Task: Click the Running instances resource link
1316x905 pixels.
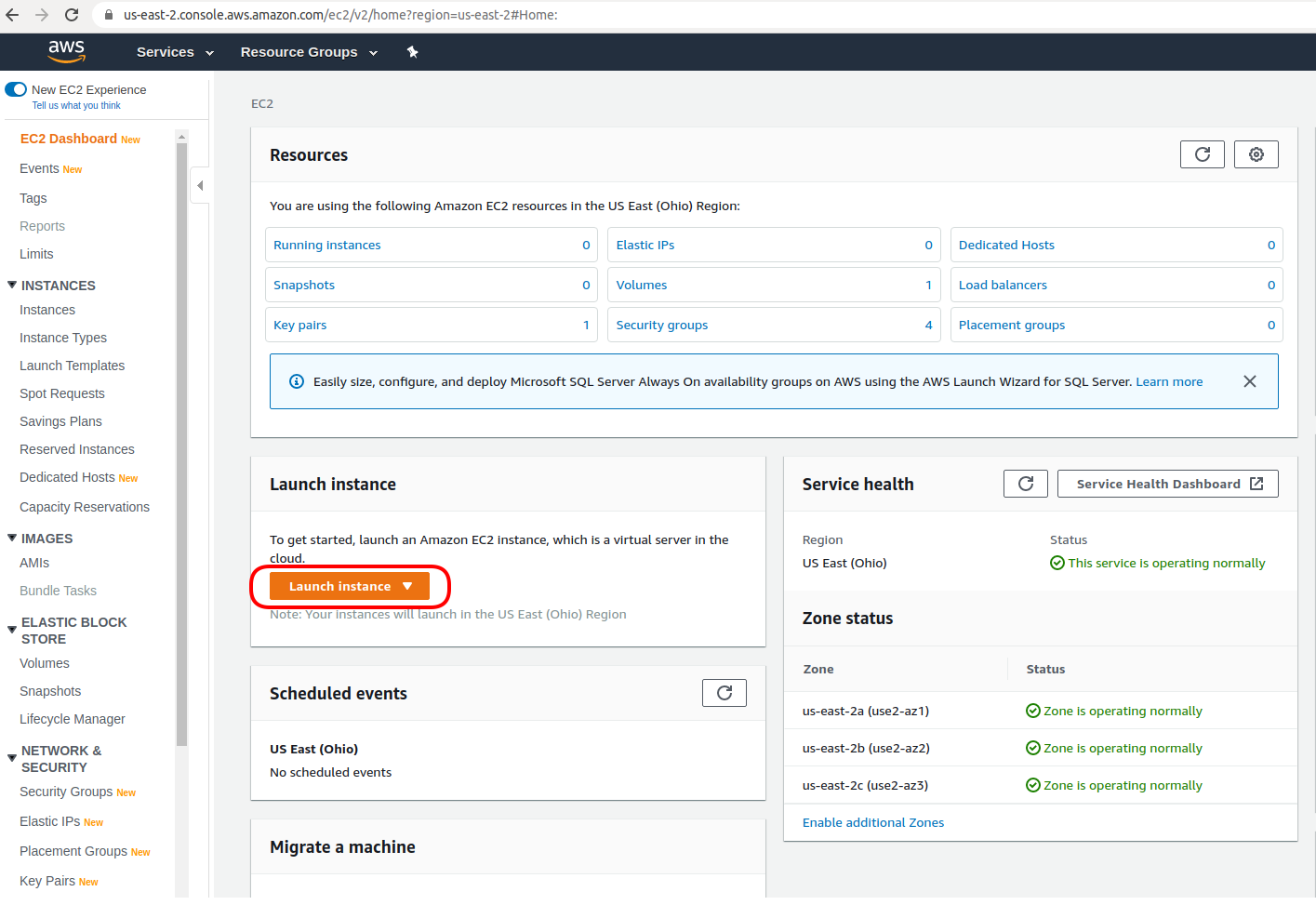Action: tap(327, 245)
